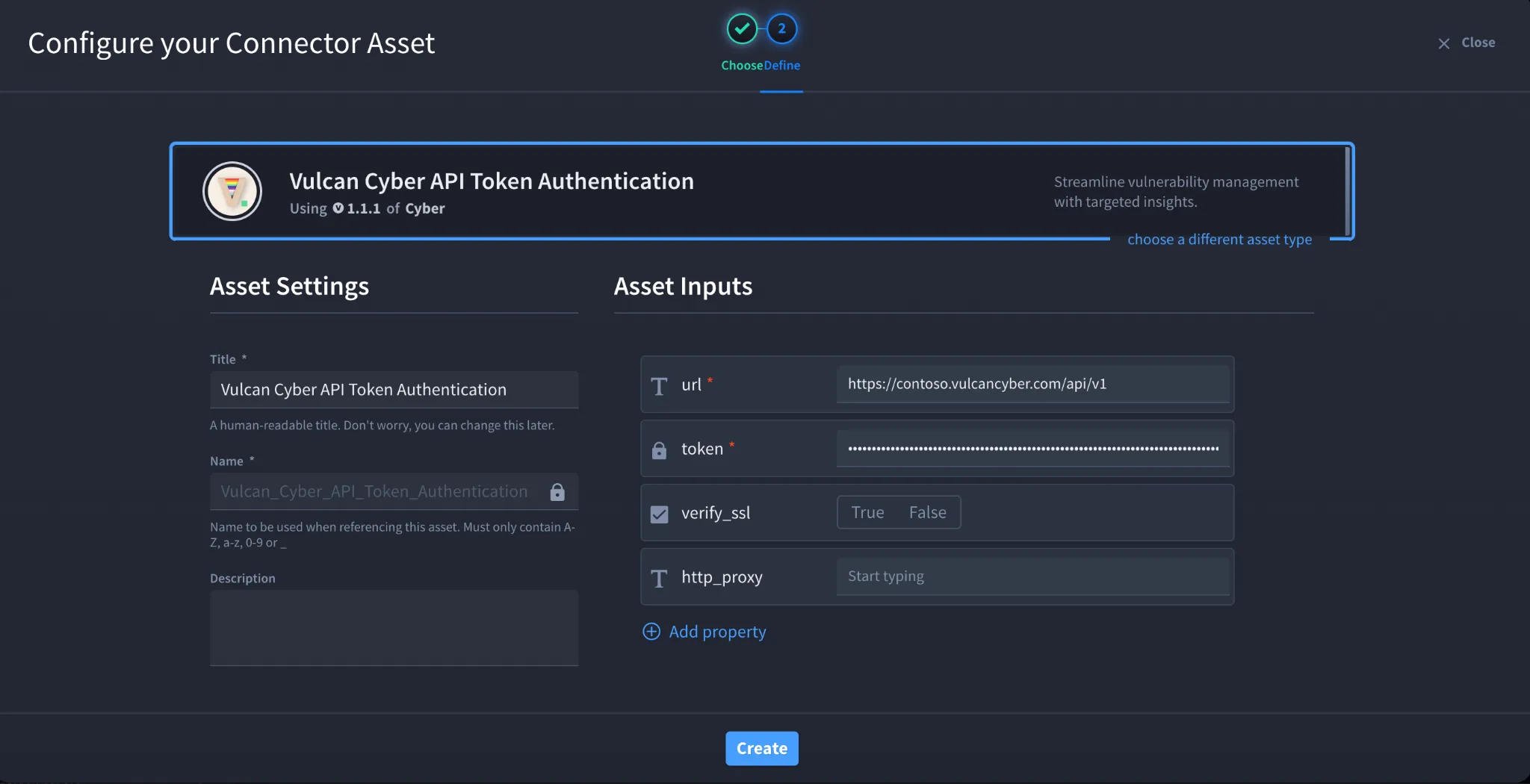1530x784 pixels.
Task: Set verify_ssl to False
Action: pos(927,512)
